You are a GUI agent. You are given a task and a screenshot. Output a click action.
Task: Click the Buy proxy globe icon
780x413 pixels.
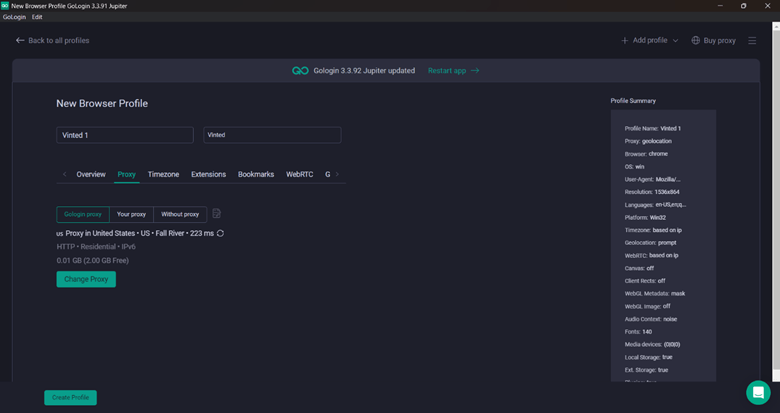(695, 40)
